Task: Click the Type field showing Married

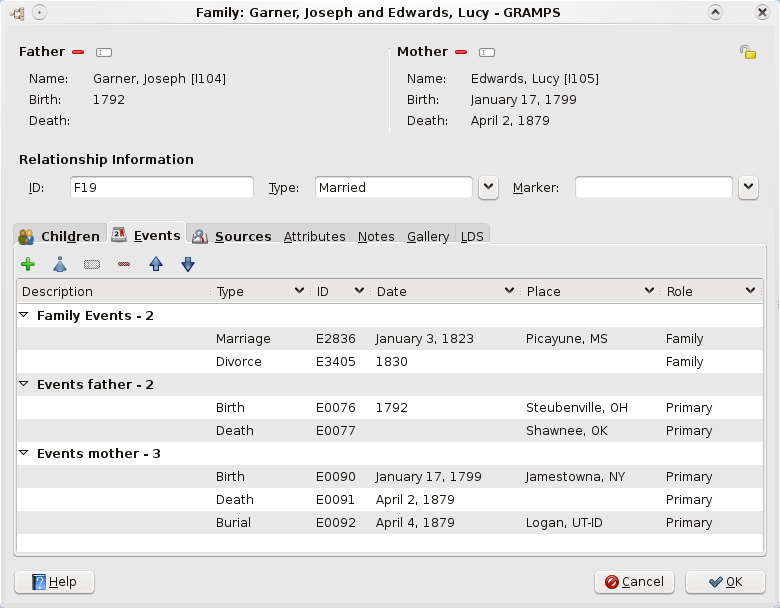Action: pos(393,188)
